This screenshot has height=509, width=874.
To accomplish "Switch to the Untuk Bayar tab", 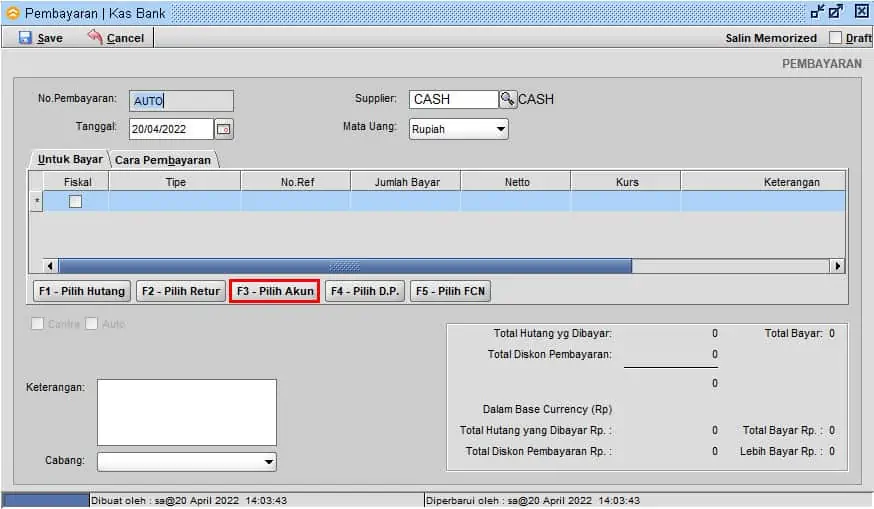I will [70, 159].
